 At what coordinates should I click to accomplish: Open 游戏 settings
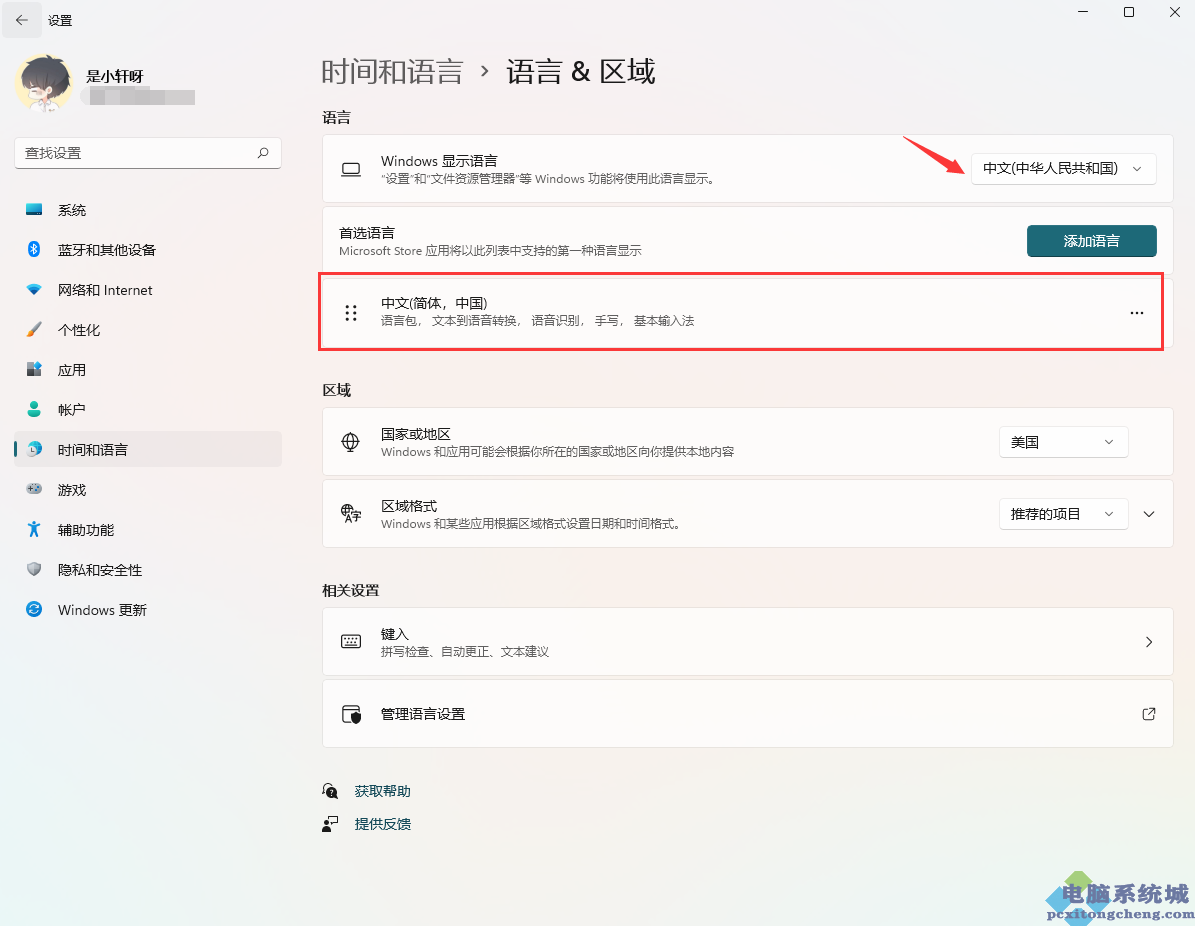148,490
